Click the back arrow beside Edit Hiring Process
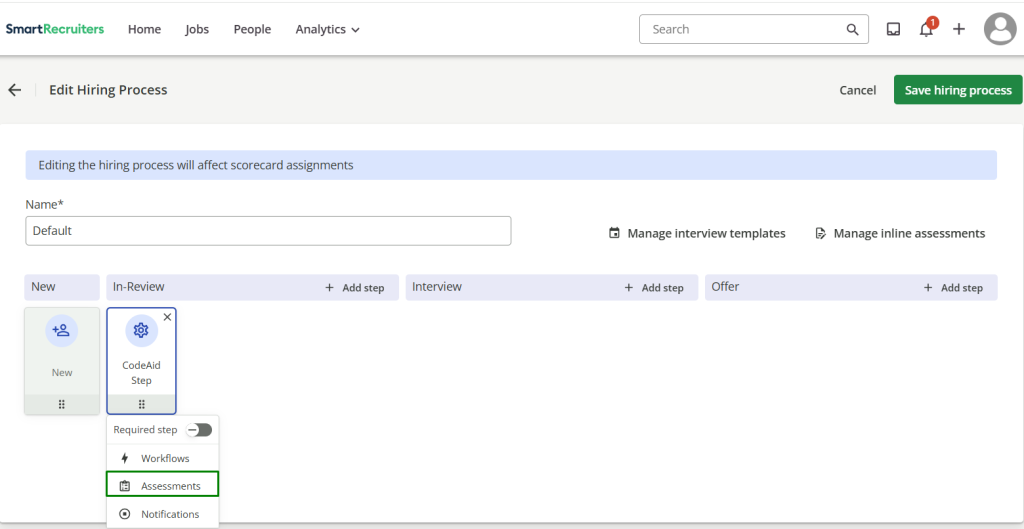 pyautogui.click(x=15, y=90)
